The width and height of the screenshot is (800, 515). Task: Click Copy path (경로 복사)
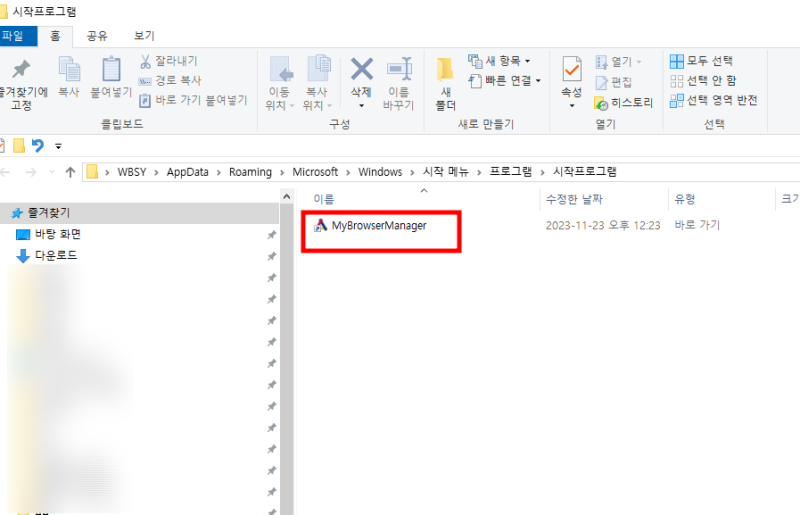pos(170,81)
